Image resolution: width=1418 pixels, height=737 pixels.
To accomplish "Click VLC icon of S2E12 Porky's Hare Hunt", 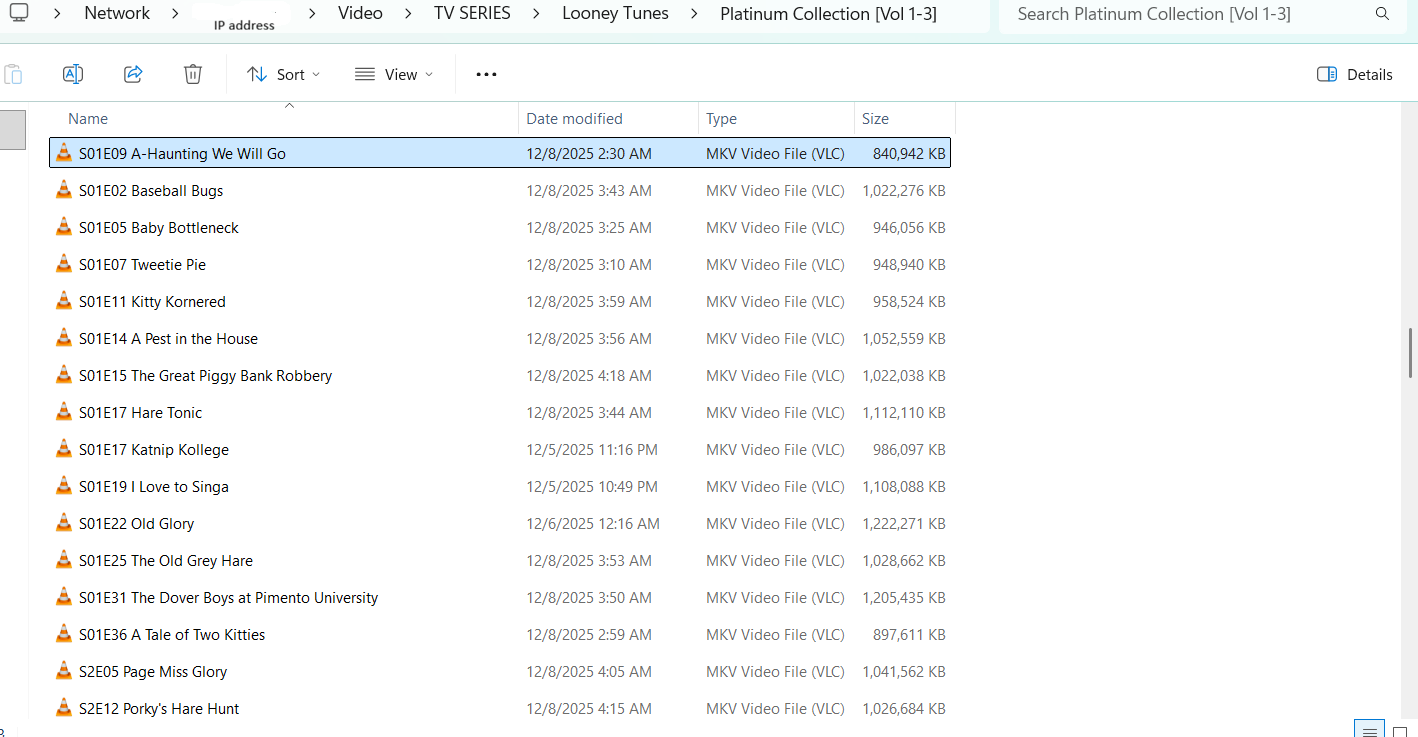I will [64, 708].
